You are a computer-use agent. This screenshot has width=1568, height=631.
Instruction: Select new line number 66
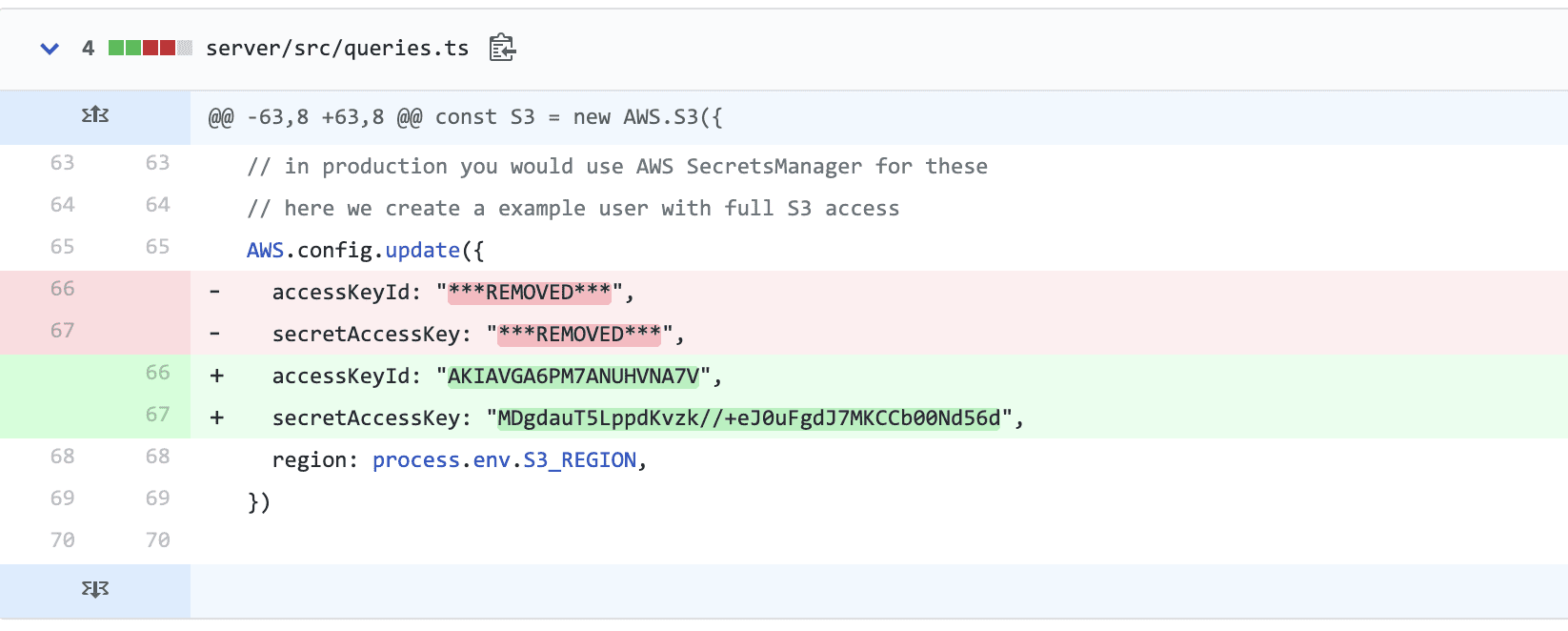(x=157, y=373)
